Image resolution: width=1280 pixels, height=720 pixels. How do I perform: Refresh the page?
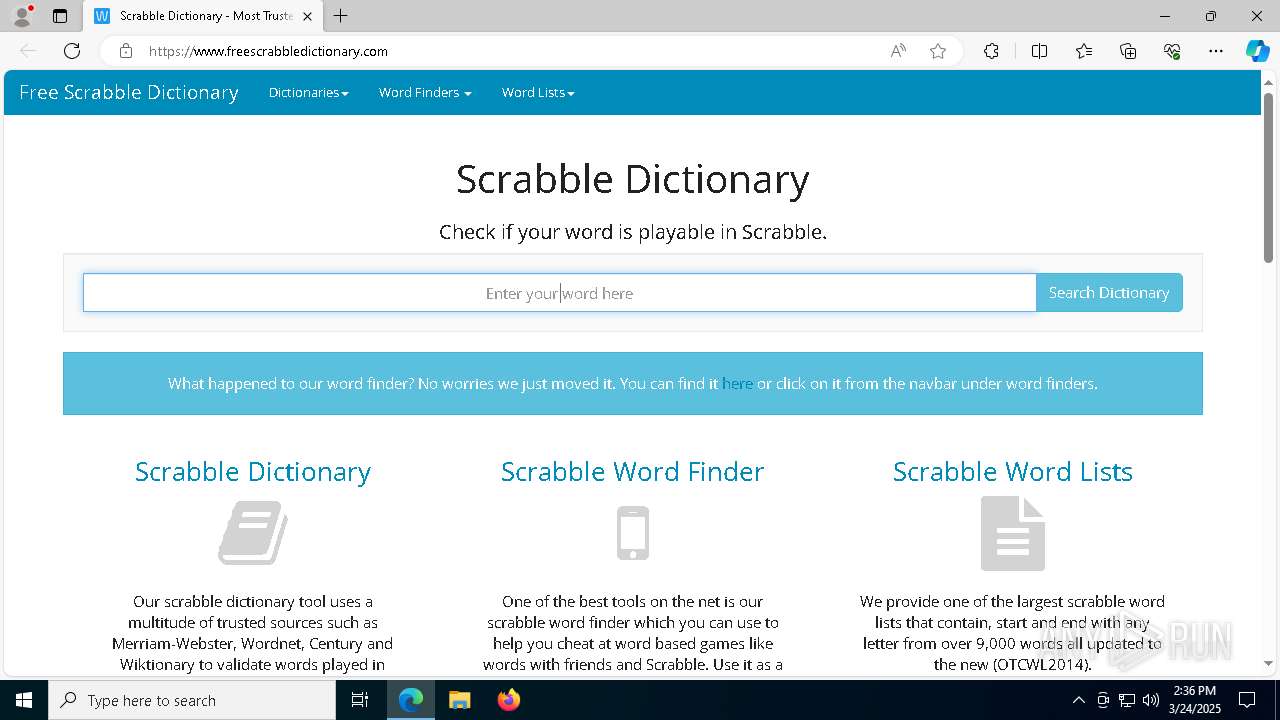pyautogui.click(x=72, y=51)
